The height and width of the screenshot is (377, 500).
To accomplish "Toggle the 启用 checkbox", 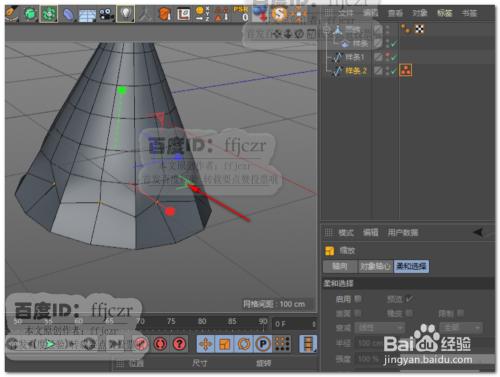I will [358, 299].
